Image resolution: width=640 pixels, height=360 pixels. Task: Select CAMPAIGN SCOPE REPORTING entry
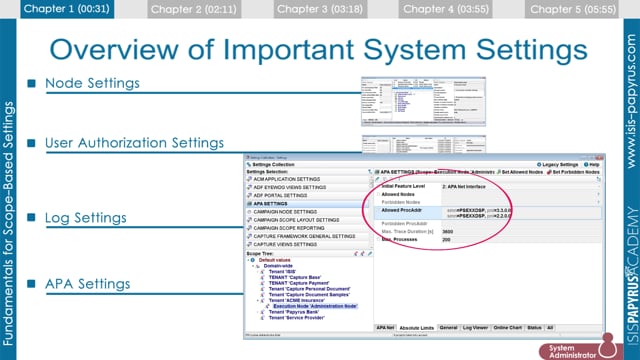click(x=289, y=228)
